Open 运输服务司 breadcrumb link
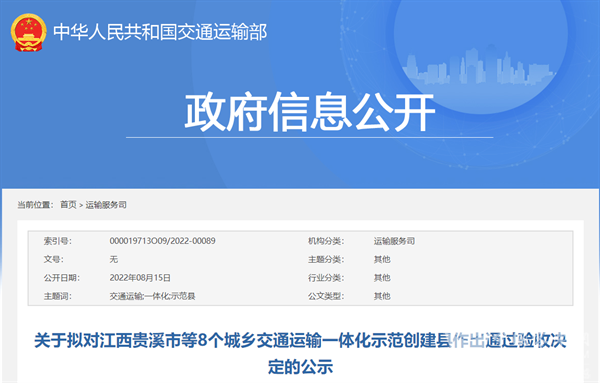 click(x=106, y=205)
